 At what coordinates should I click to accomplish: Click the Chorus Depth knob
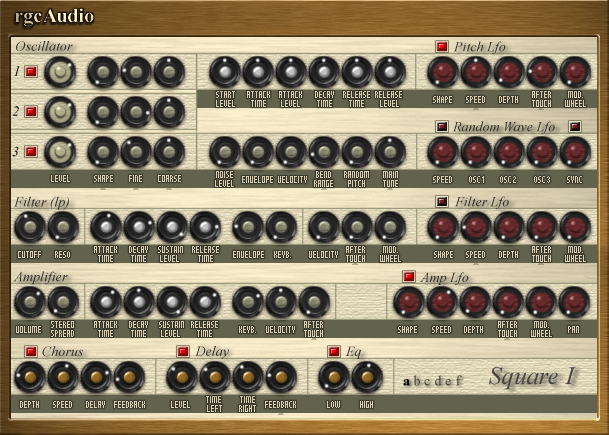[x=30, y=377]
